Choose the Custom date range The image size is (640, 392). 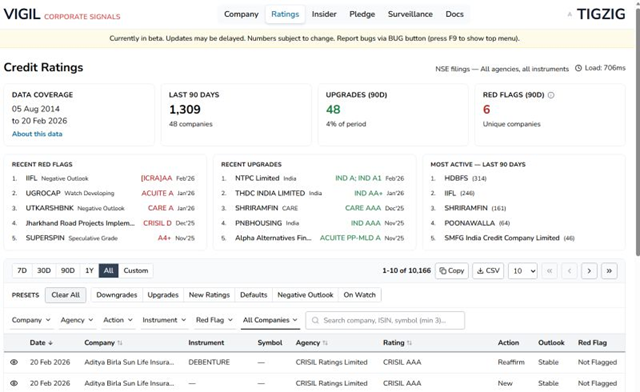point(136,271)
